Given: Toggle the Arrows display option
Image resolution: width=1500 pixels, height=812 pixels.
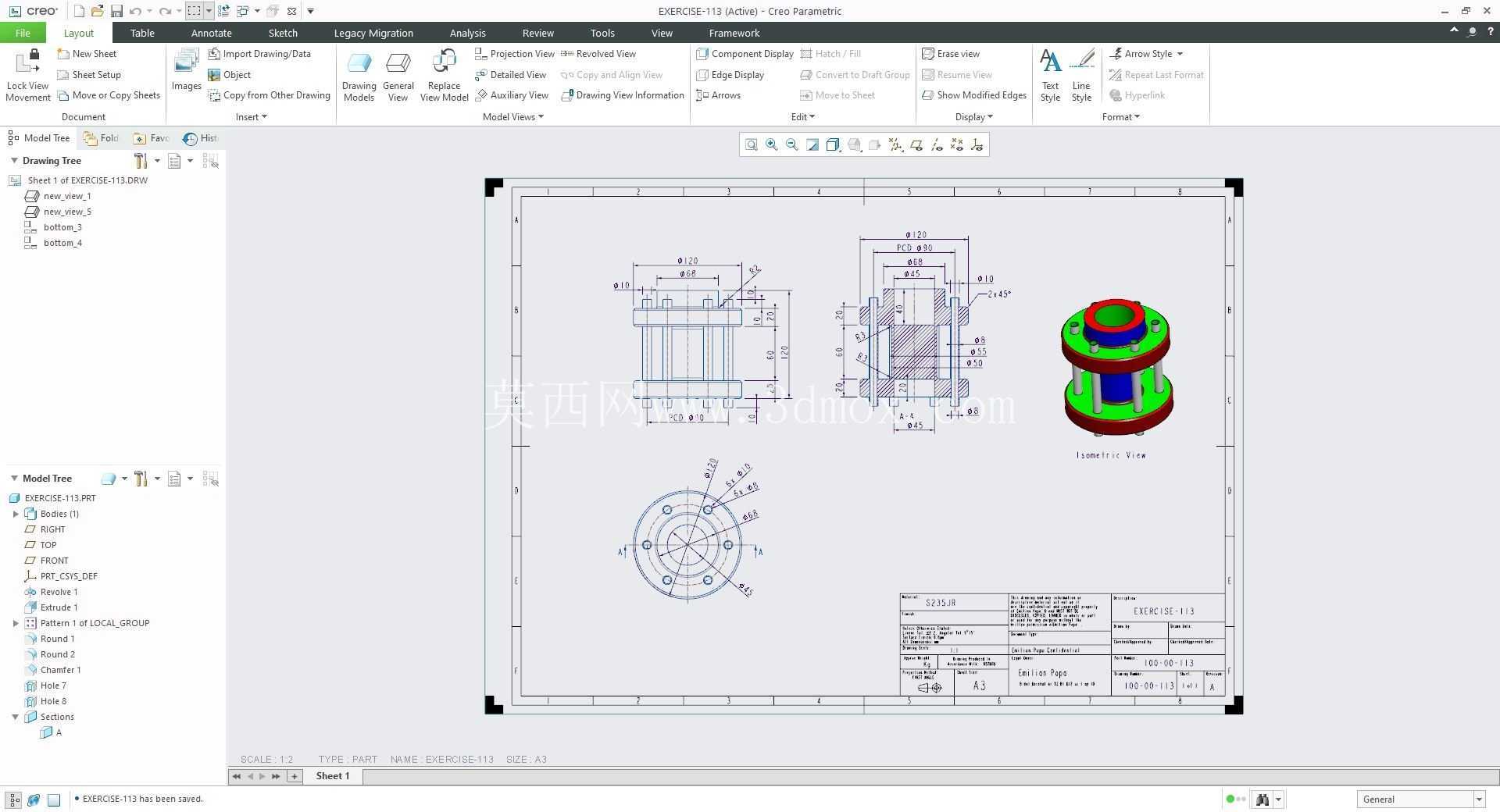Looking at the screenshot, I should coord(718,95).
